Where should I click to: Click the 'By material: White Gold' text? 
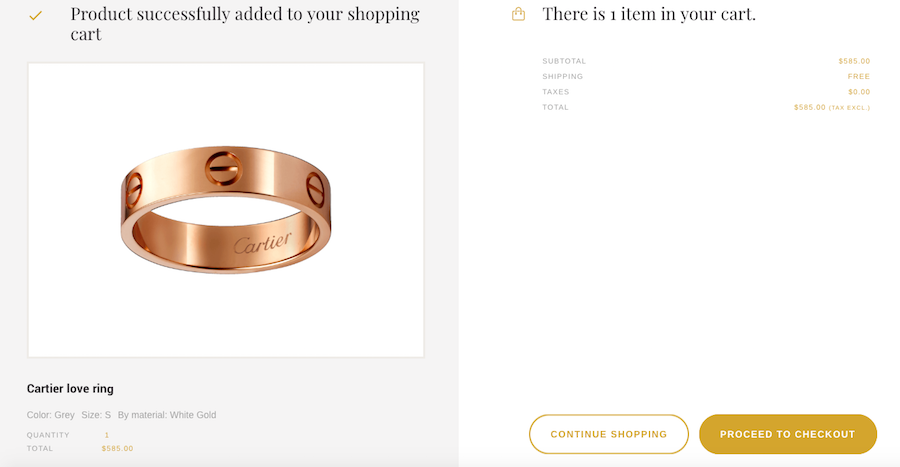click(167, 415)
